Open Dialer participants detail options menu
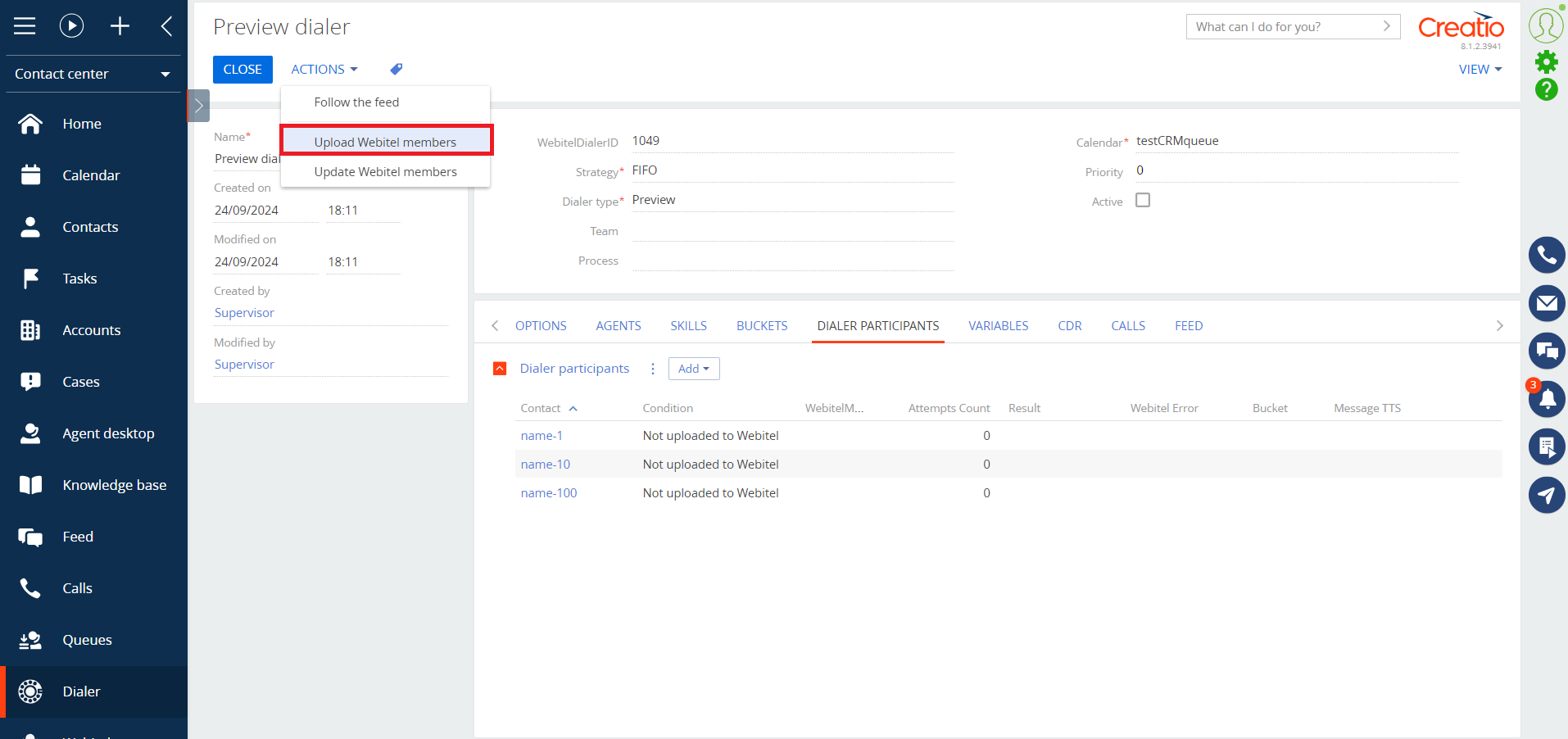Screen dimensions: 1568x739 (x=653, y=369)
